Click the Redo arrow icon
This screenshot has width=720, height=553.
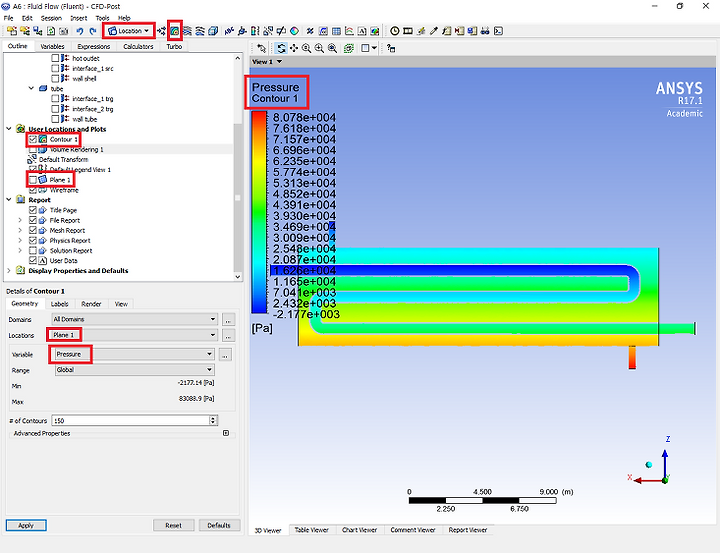93,31
